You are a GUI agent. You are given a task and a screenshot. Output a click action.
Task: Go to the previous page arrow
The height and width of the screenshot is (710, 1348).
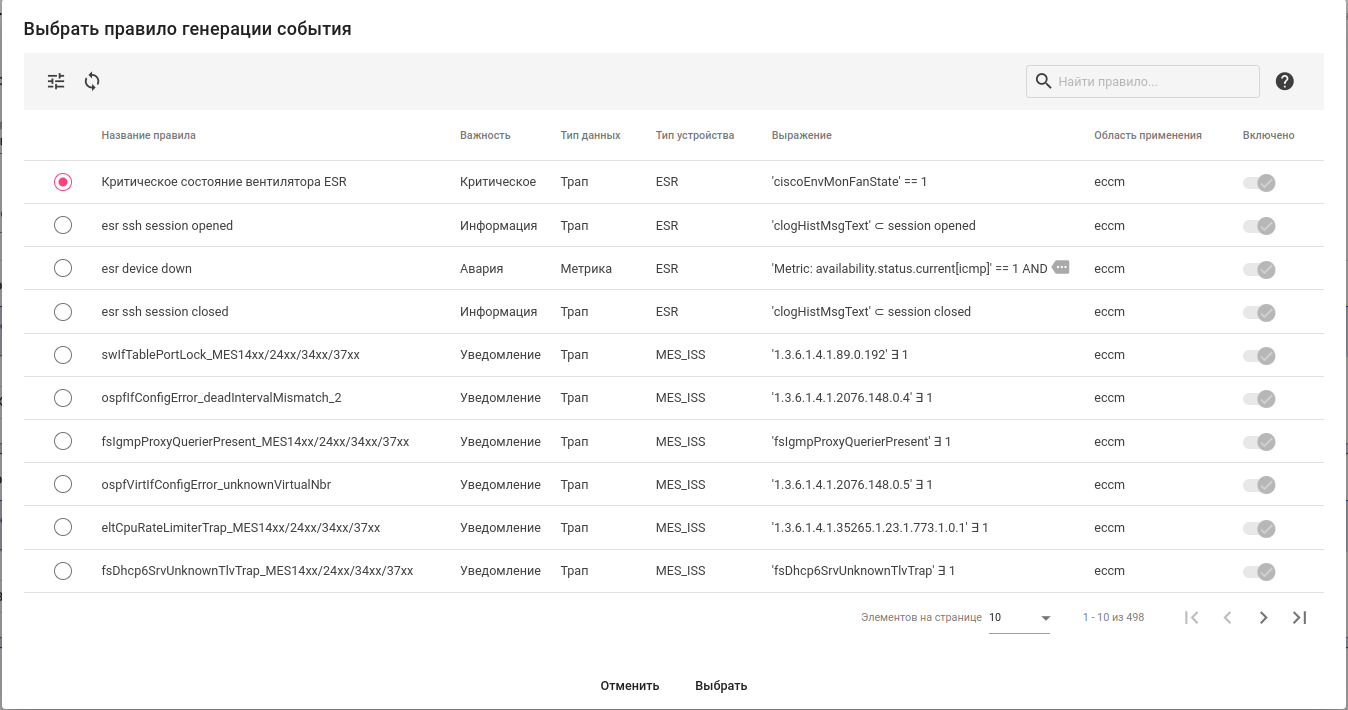point(1228,618)
